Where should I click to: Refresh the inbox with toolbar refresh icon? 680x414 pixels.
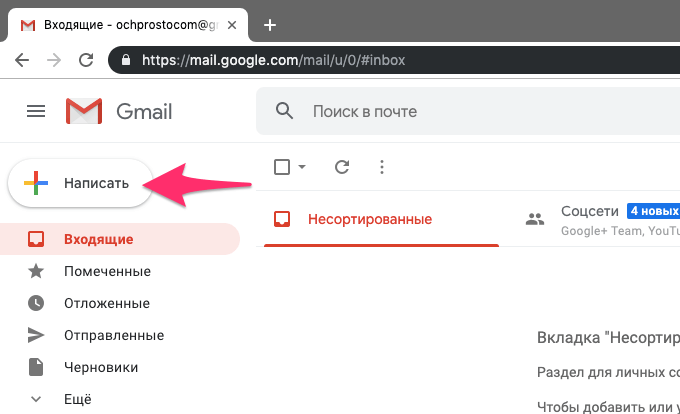pos(342,167)
